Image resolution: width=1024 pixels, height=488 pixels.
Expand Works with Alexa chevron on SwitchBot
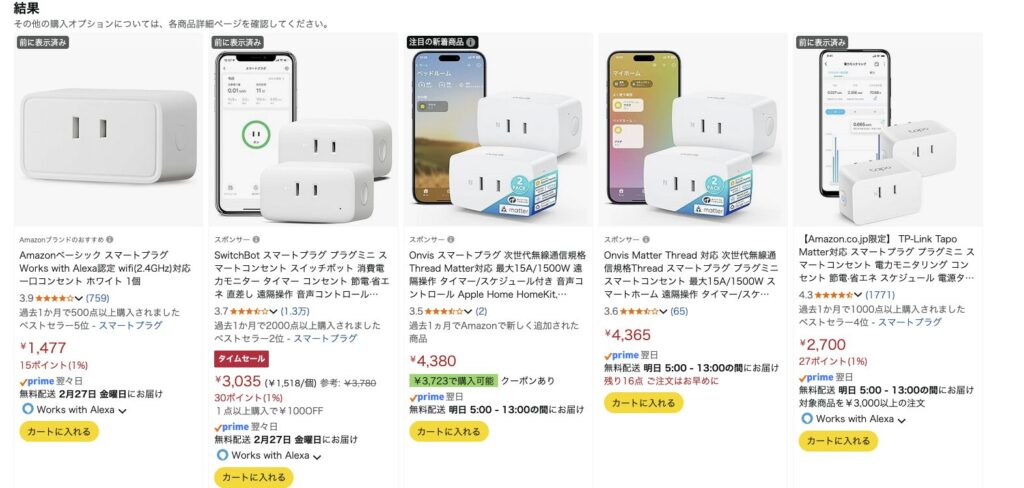click(x=317, y=457)
